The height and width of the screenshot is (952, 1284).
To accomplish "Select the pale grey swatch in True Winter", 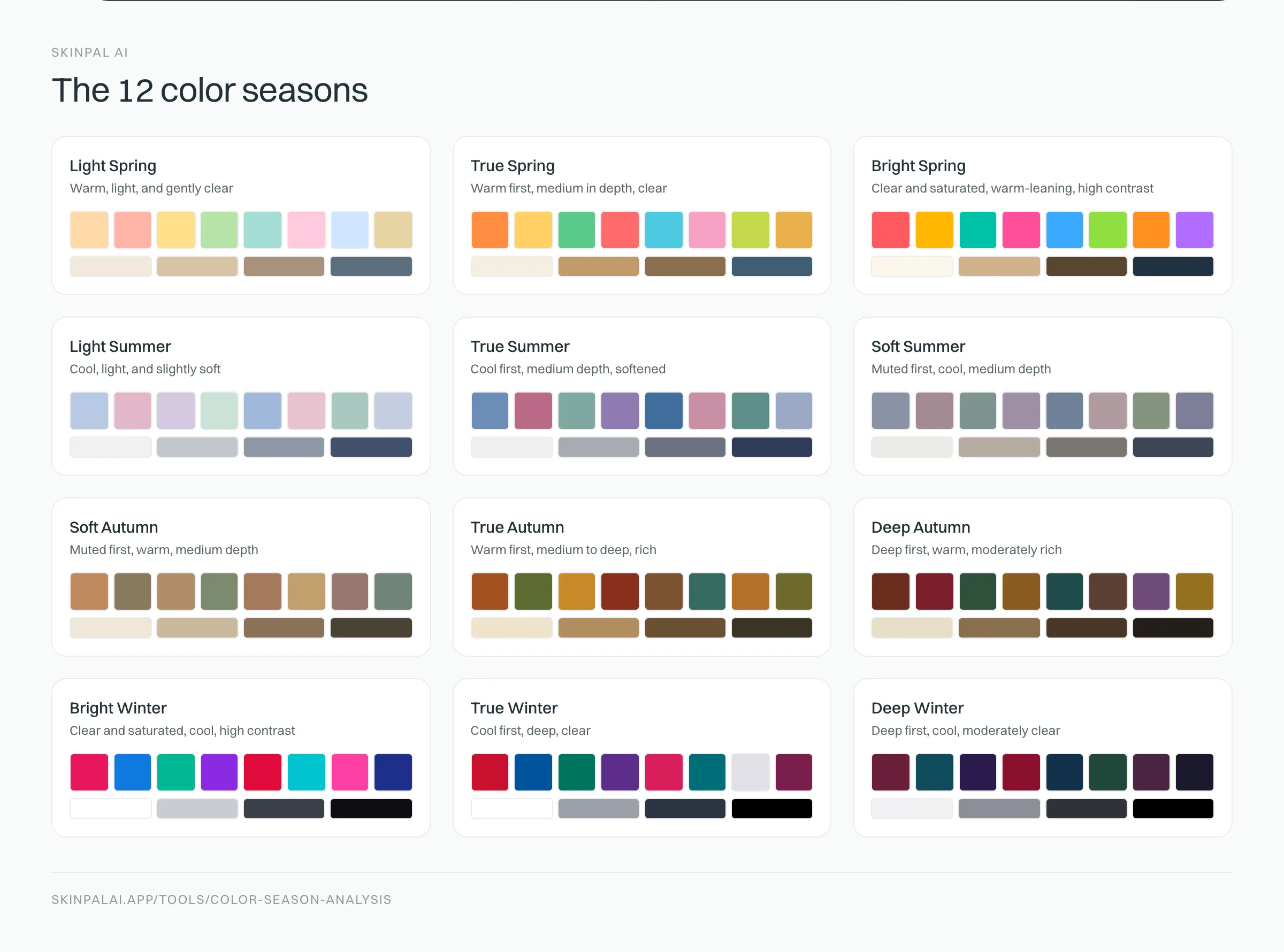I will click(751, 772).
